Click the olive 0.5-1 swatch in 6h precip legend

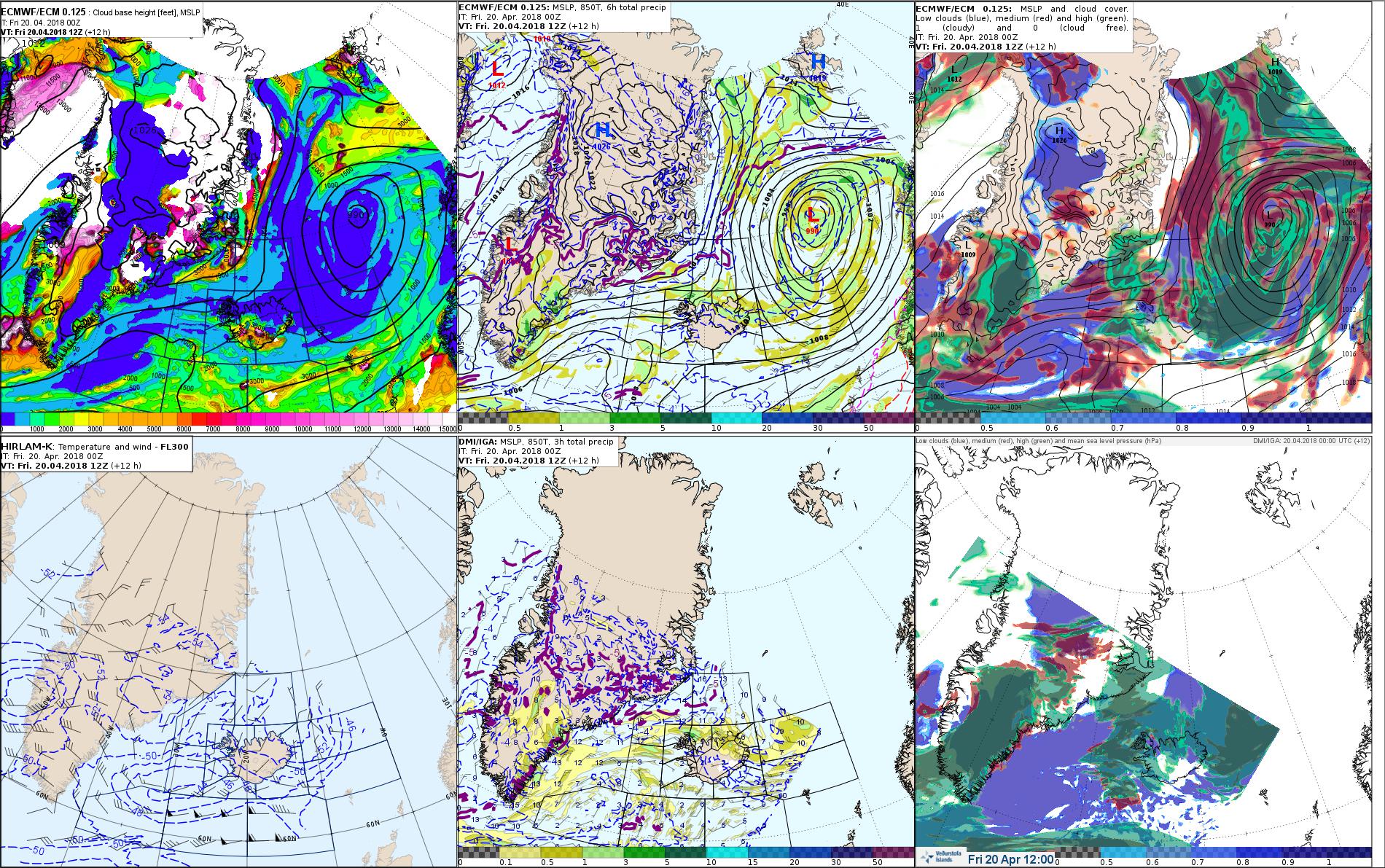533,418
